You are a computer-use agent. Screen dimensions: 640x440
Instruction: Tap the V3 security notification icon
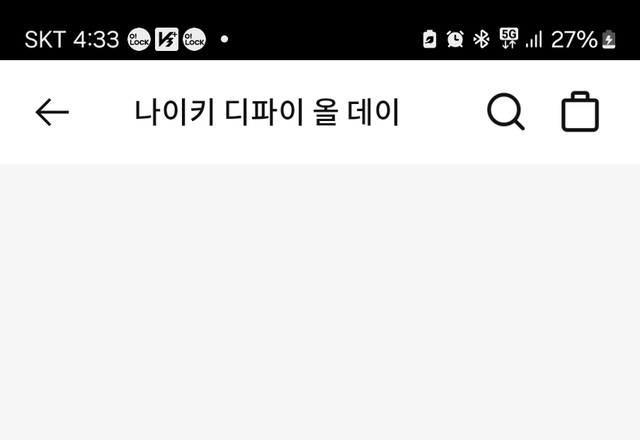point(167,40)
